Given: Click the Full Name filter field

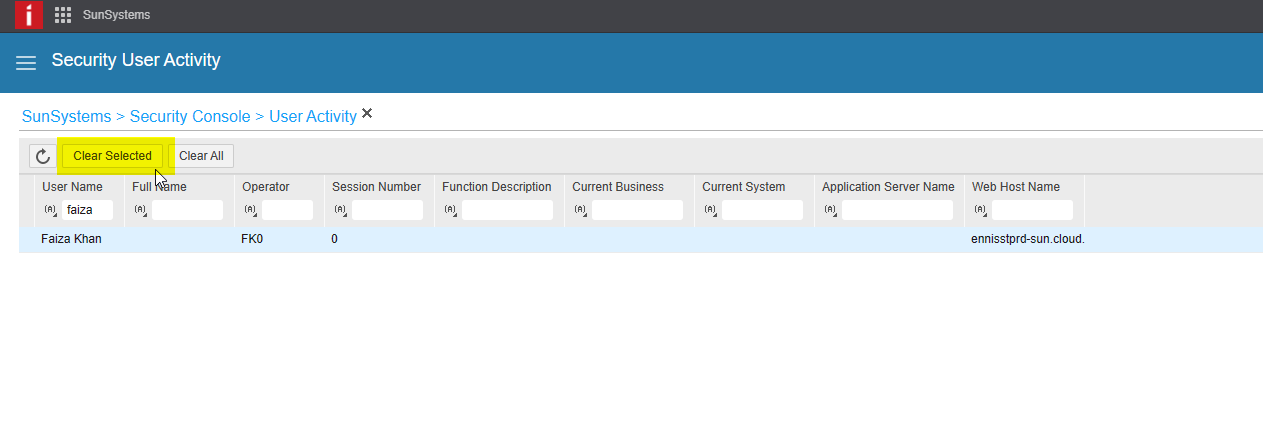Looking at the screenshot, I should coord(187,210).
